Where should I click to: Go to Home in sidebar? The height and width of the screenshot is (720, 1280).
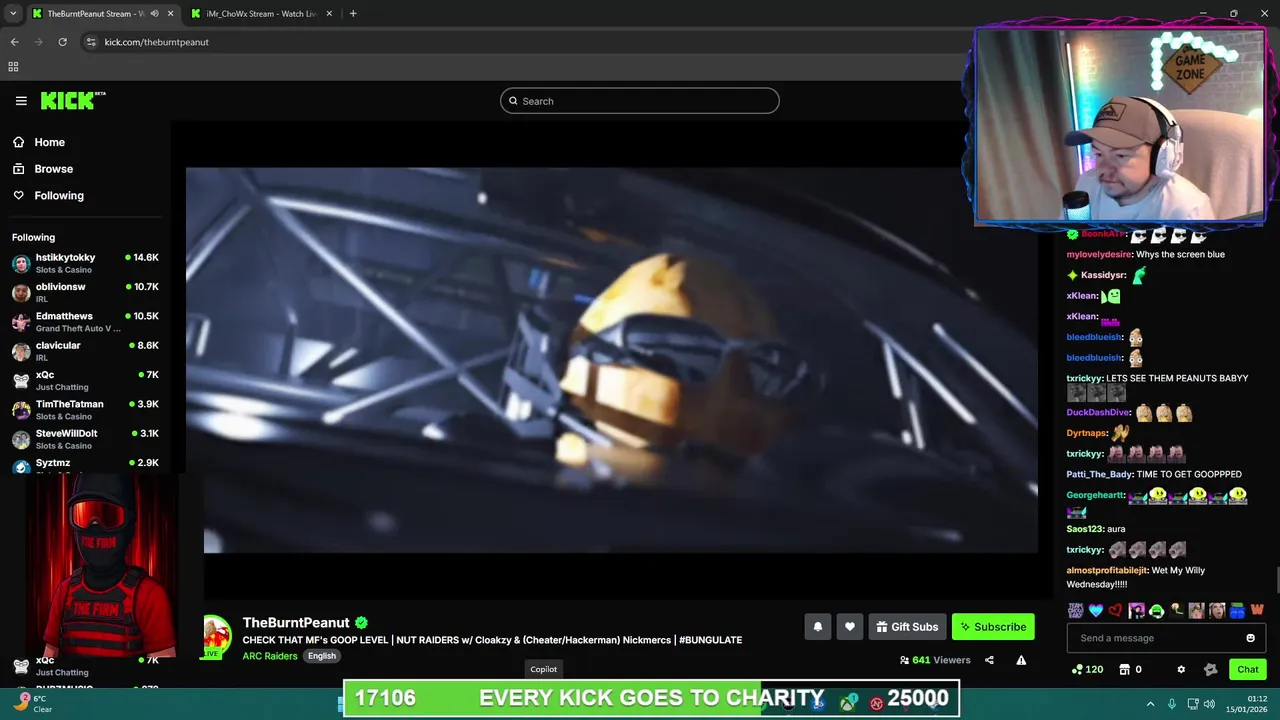point(39,142)
